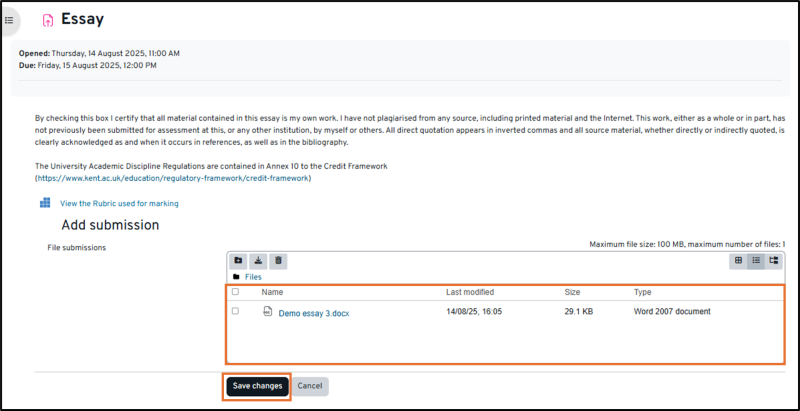Image resolution: width=800 pixels, height=411 pixels.
Task: Sort files by Type column
Action: pos(643,292)
